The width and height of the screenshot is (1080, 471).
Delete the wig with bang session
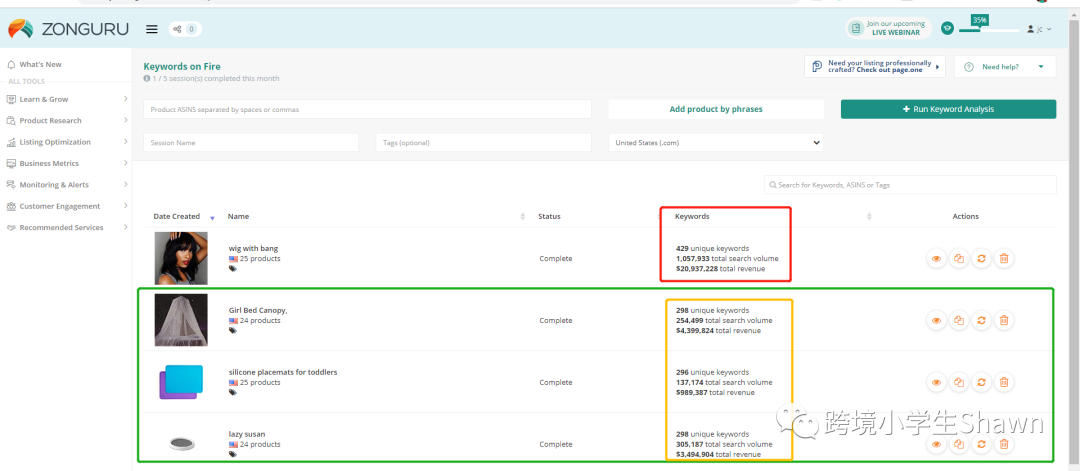(1004, 259)
